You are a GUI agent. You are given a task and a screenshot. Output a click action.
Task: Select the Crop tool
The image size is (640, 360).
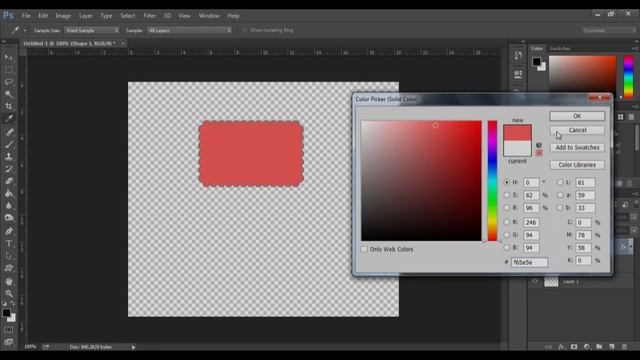[9, 107]
